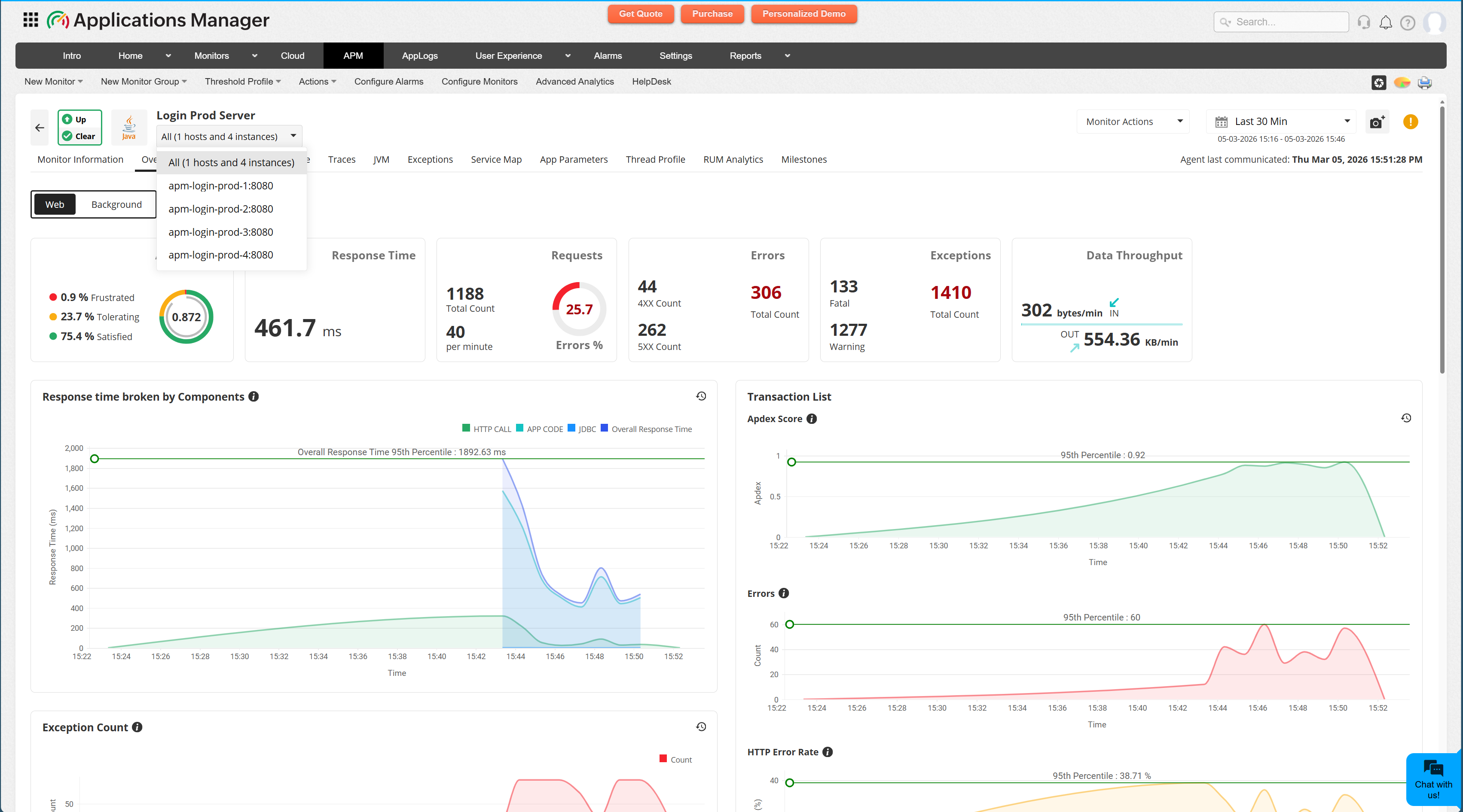Click the Search input field

point(1281,22)
